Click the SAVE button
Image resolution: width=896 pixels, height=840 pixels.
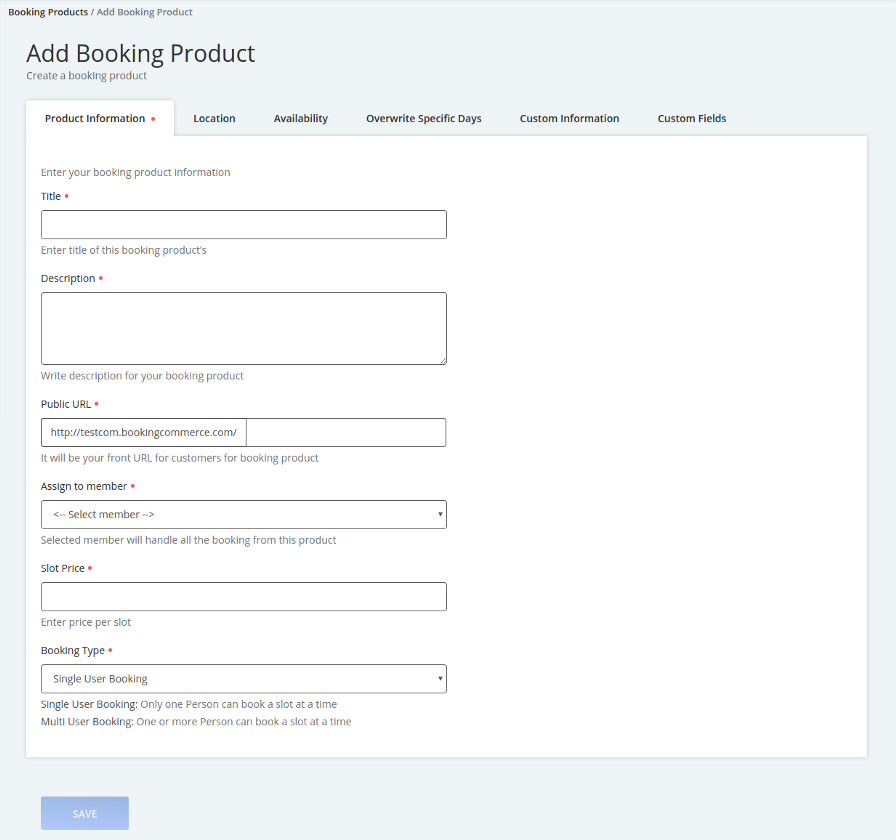click(85, 813)
